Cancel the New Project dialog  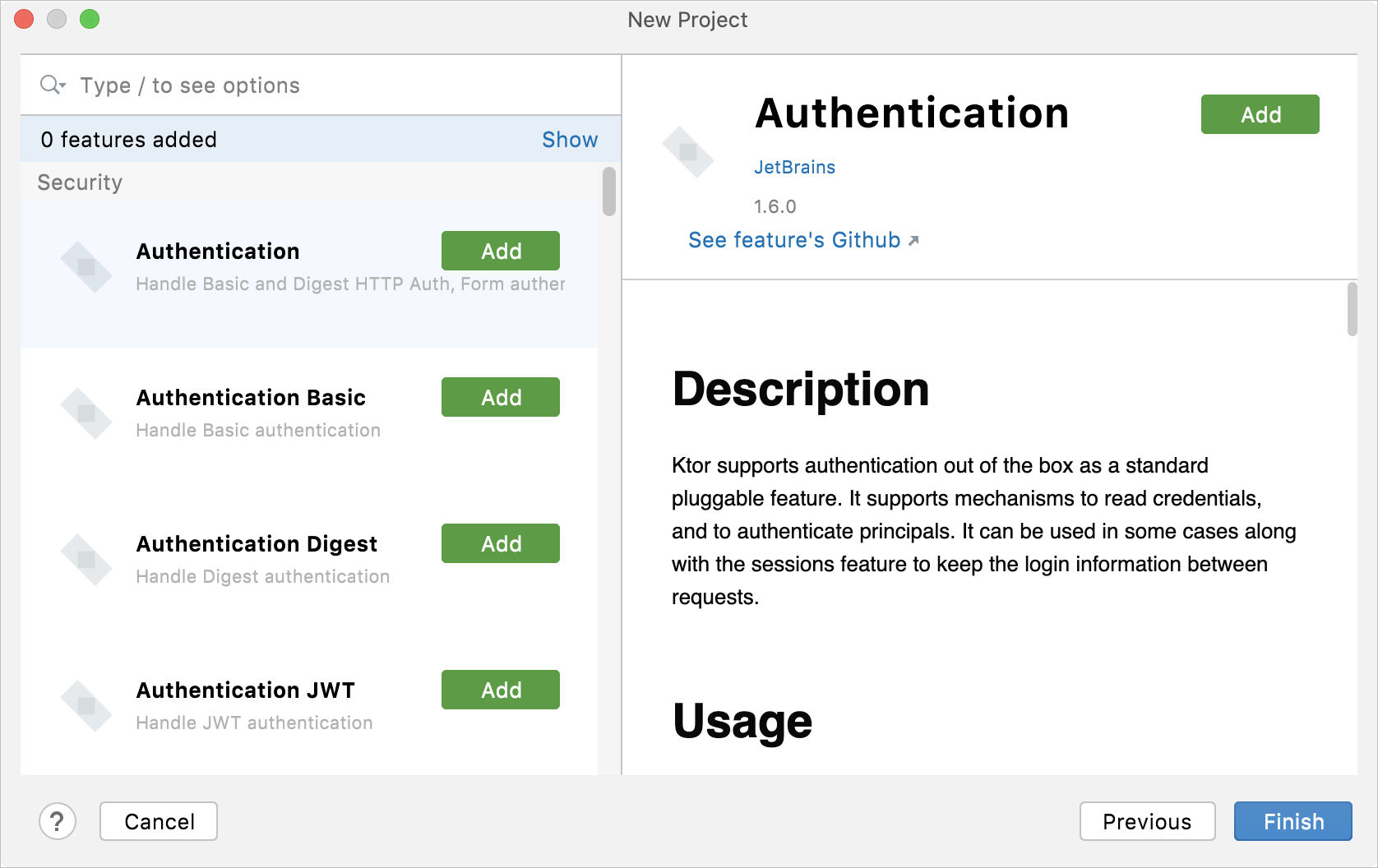tap(158, 821)
